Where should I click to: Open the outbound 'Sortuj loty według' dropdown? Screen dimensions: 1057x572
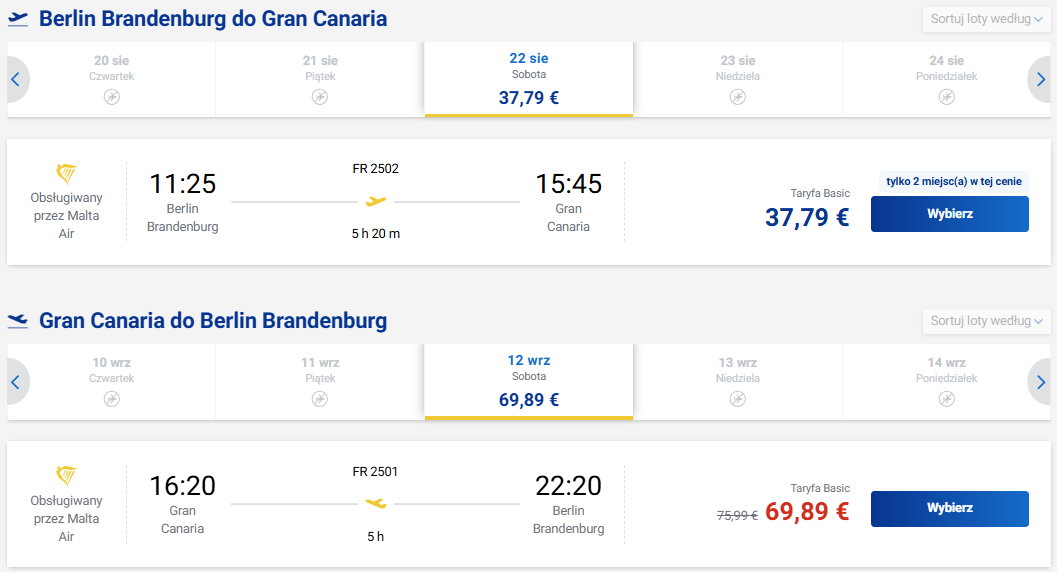tap(986, 19)
